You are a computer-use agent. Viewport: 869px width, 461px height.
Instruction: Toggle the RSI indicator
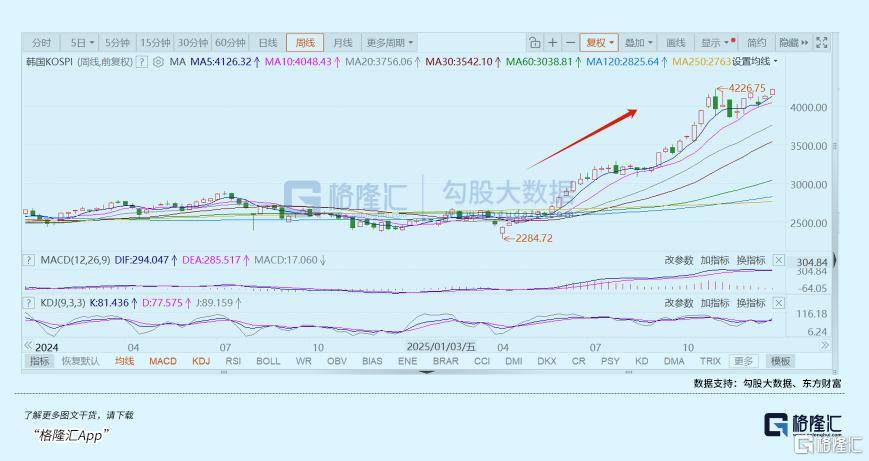pyautogui.click(x=233, y=361)
